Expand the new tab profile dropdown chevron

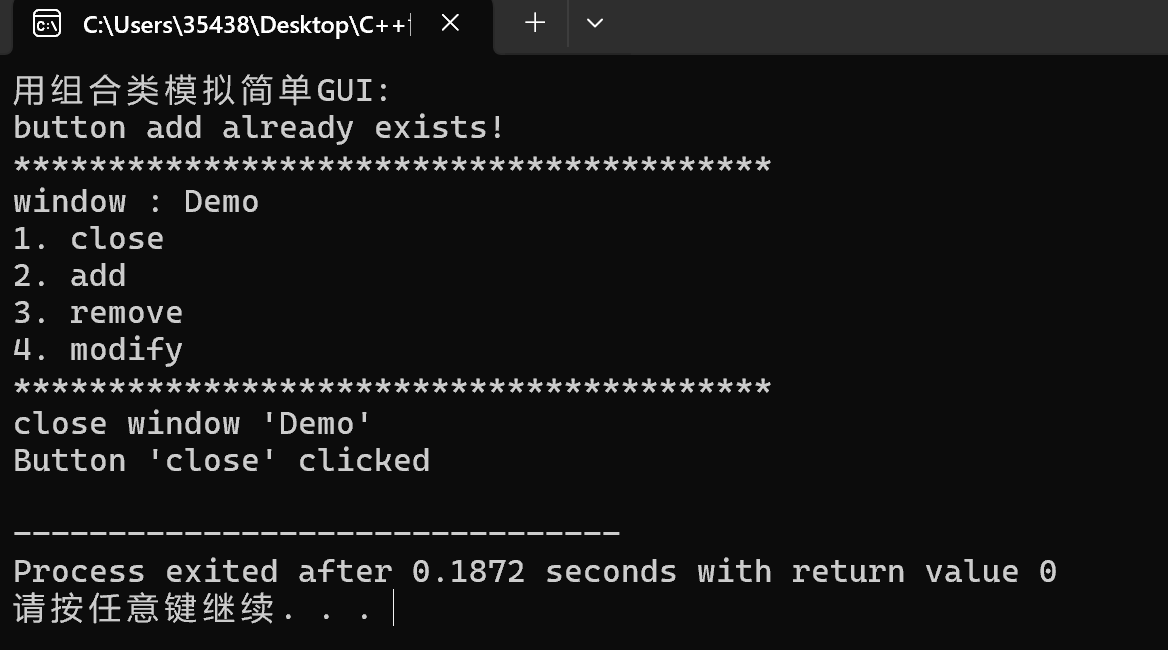(594, 23)
